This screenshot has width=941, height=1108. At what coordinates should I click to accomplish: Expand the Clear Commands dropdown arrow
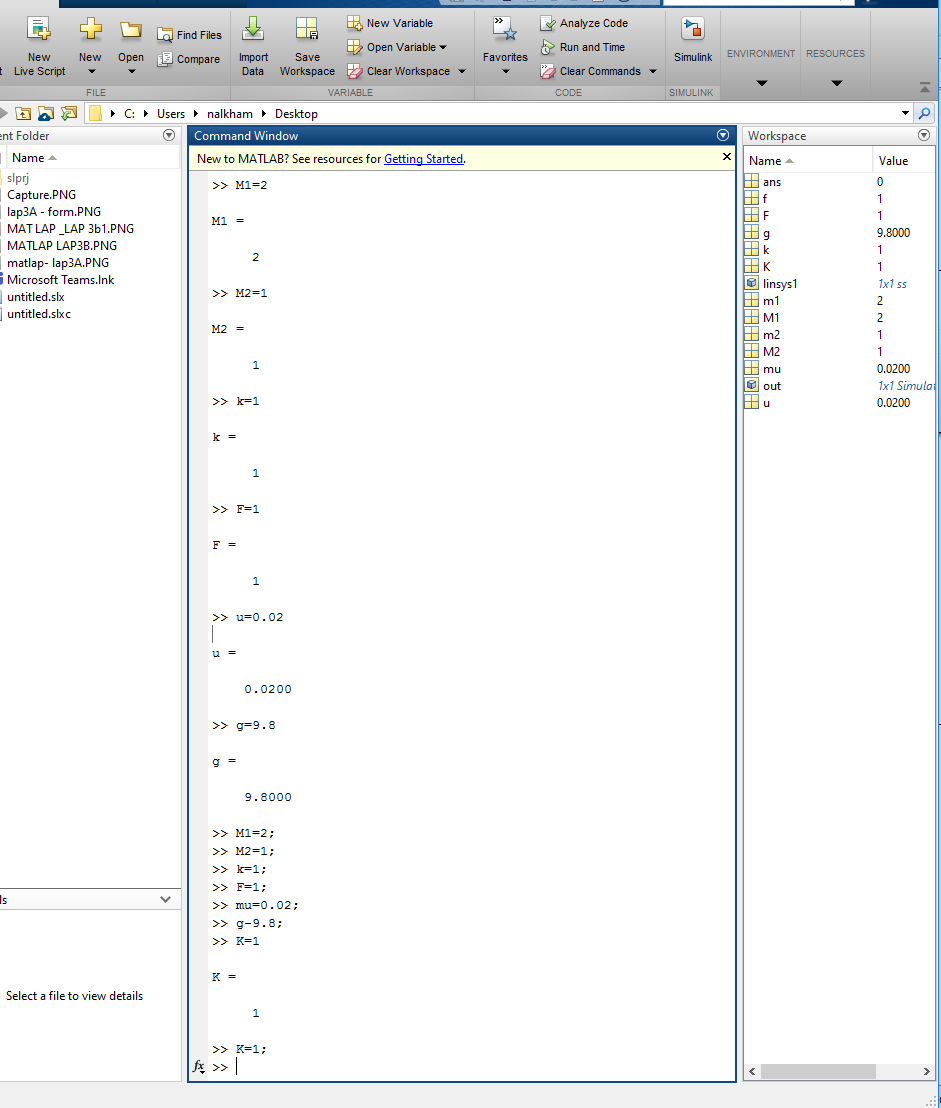(x=653, y=71)
